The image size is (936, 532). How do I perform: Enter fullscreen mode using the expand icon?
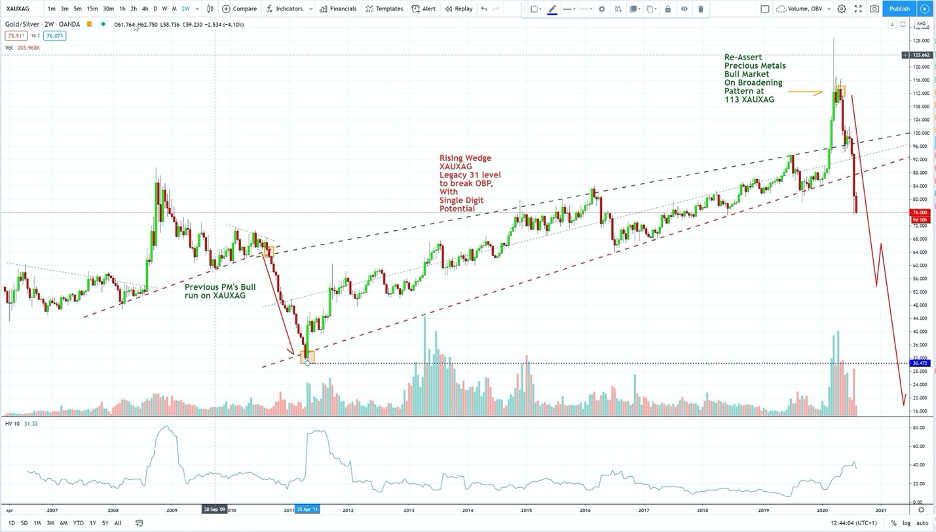pyautogui.click(x=858, y=9)
